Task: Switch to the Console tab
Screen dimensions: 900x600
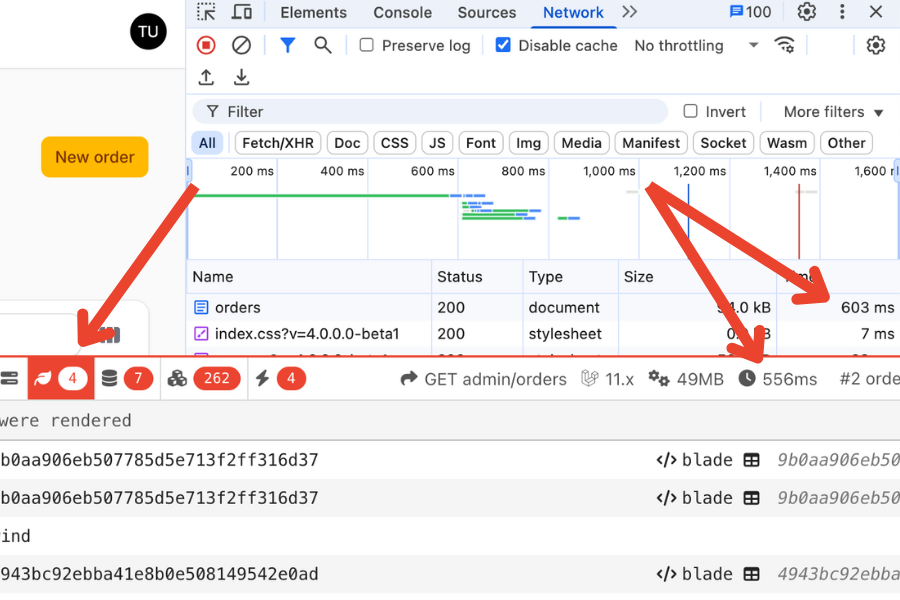Action: tap(402, 13)
